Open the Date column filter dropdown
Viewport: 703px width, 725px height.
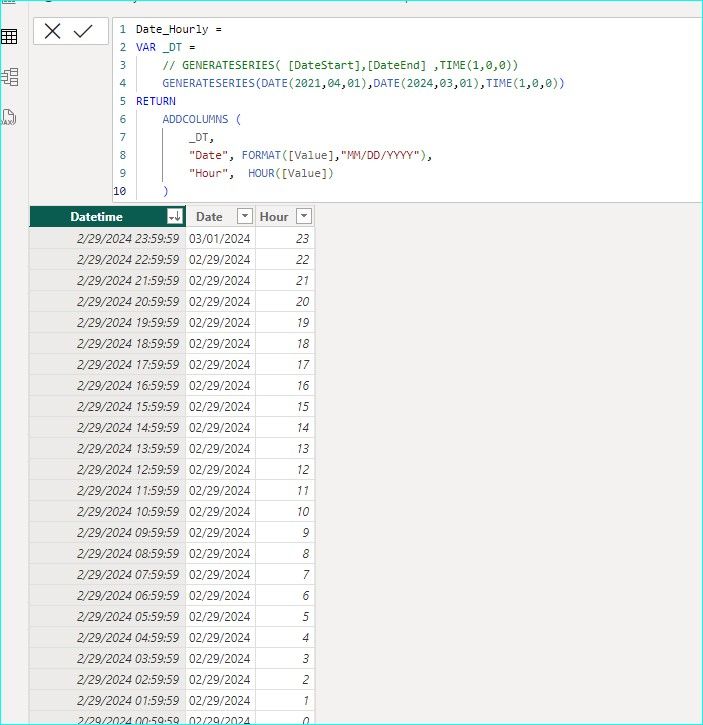245,216
